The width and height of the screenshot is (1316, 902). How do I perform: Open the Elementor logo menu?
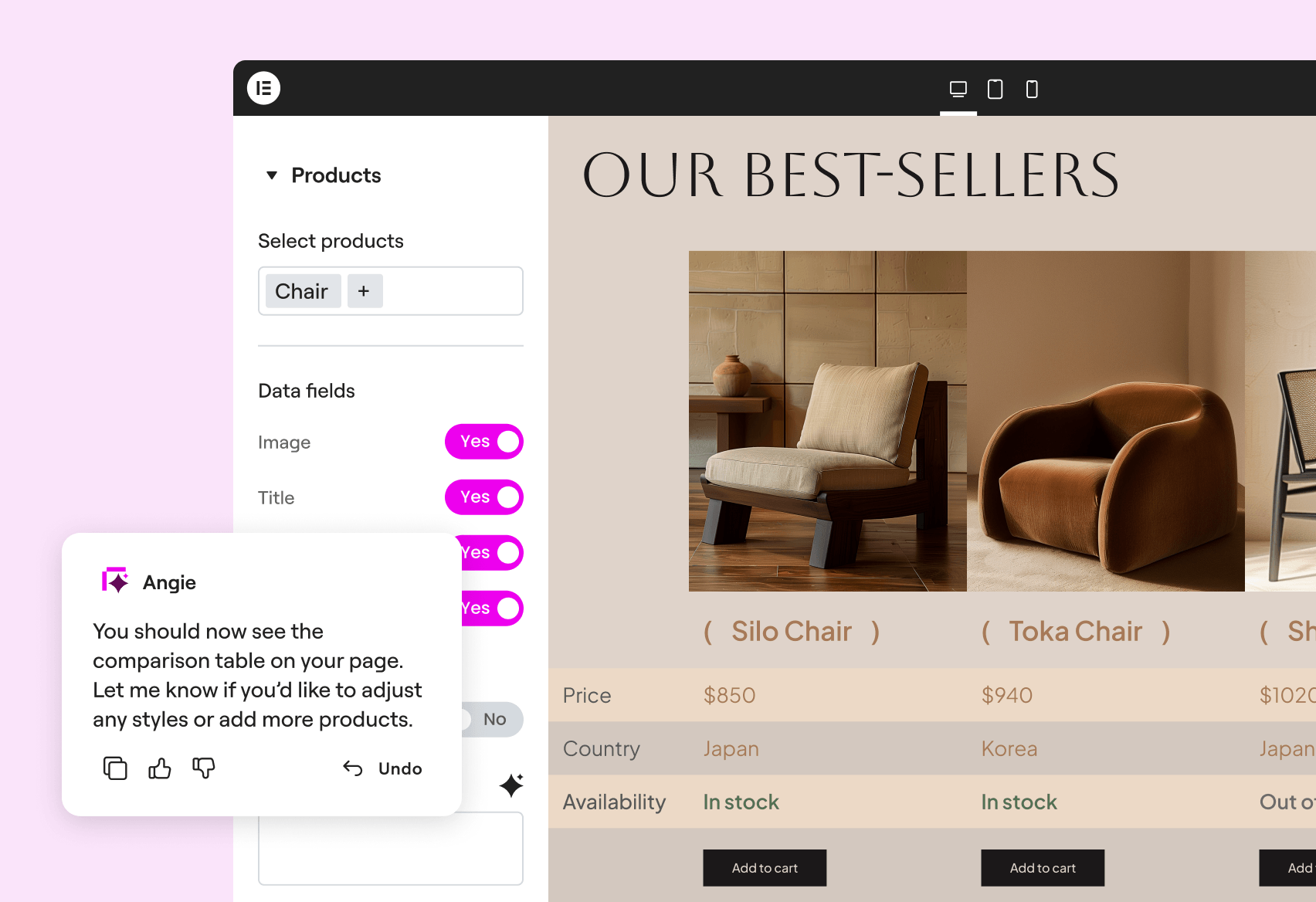(x=263, y=88)
